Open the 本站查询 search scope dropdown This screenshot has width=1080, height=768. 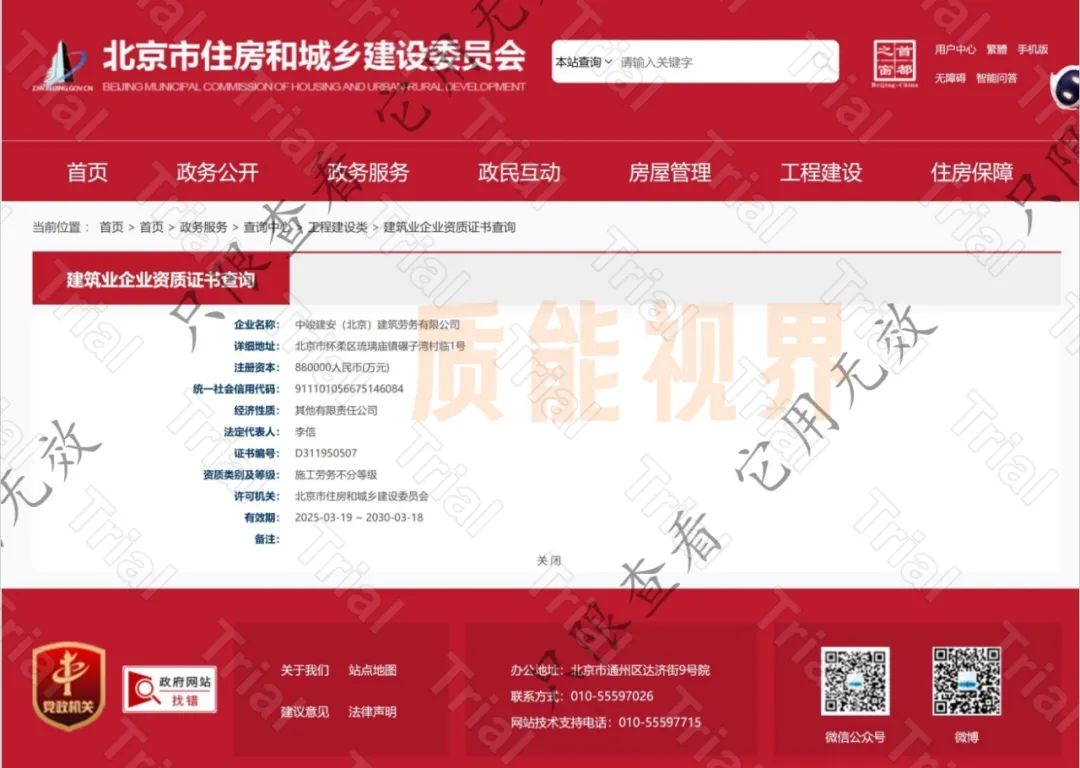pos(583,62)
